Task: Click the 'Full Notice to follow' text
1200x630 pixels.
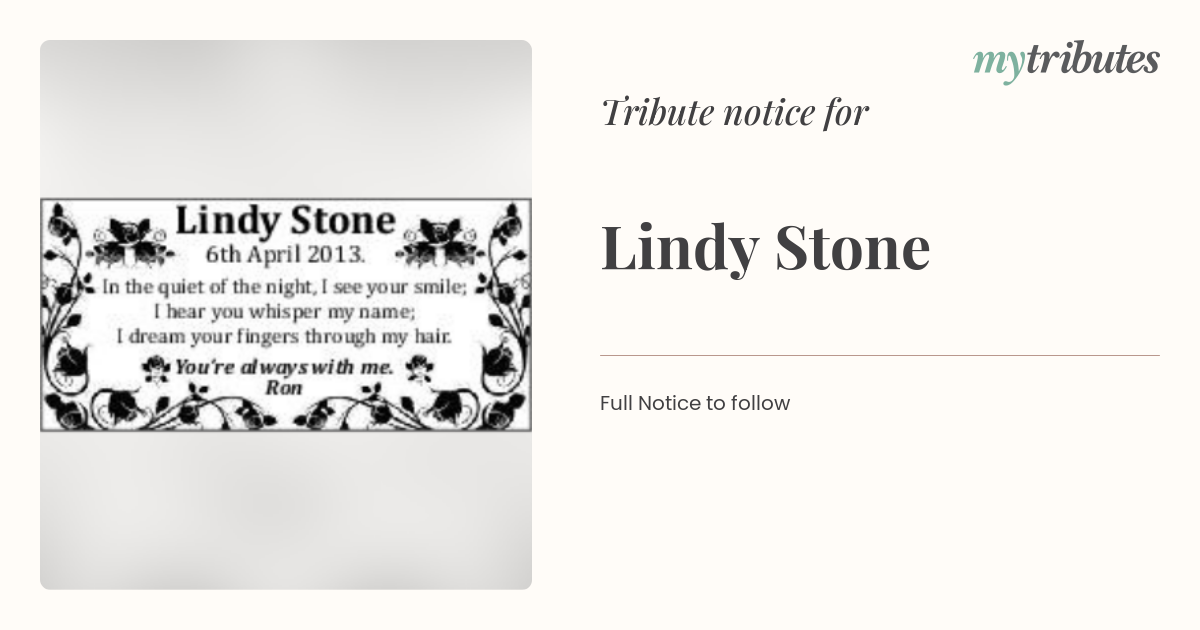Action: (695, 403)
